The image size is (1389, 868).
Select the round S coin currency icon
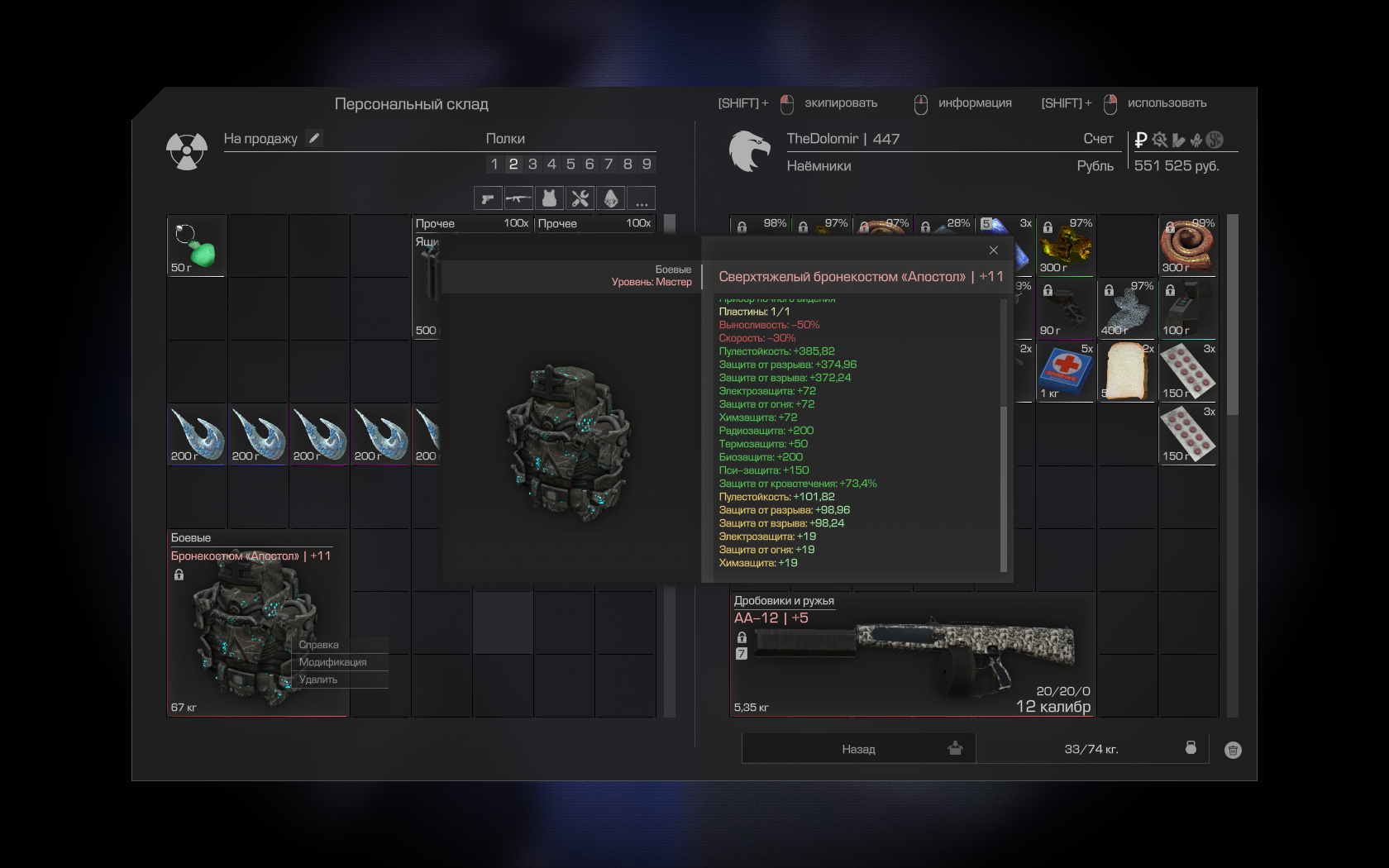[1215, 140]
